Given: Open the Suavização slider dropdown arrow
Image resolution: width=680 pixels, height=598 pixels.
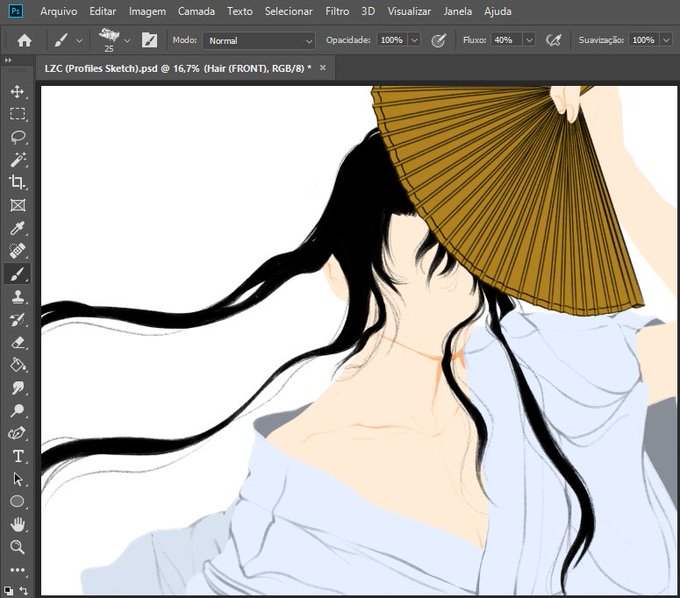Looking at the screenshot, I should (666, 40).
